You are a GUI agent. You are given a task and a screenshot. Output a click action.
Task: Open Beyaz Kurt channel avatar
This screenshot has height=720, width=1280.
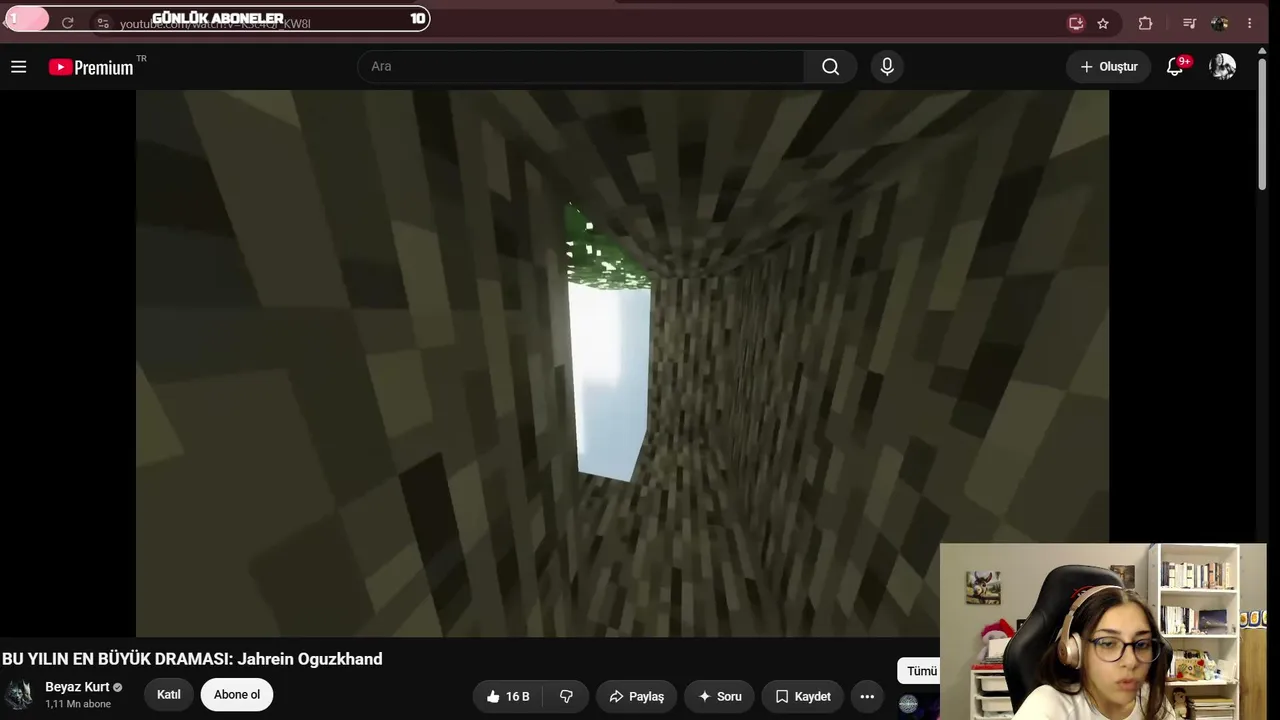pyautogui.click(x=19, y=695)
